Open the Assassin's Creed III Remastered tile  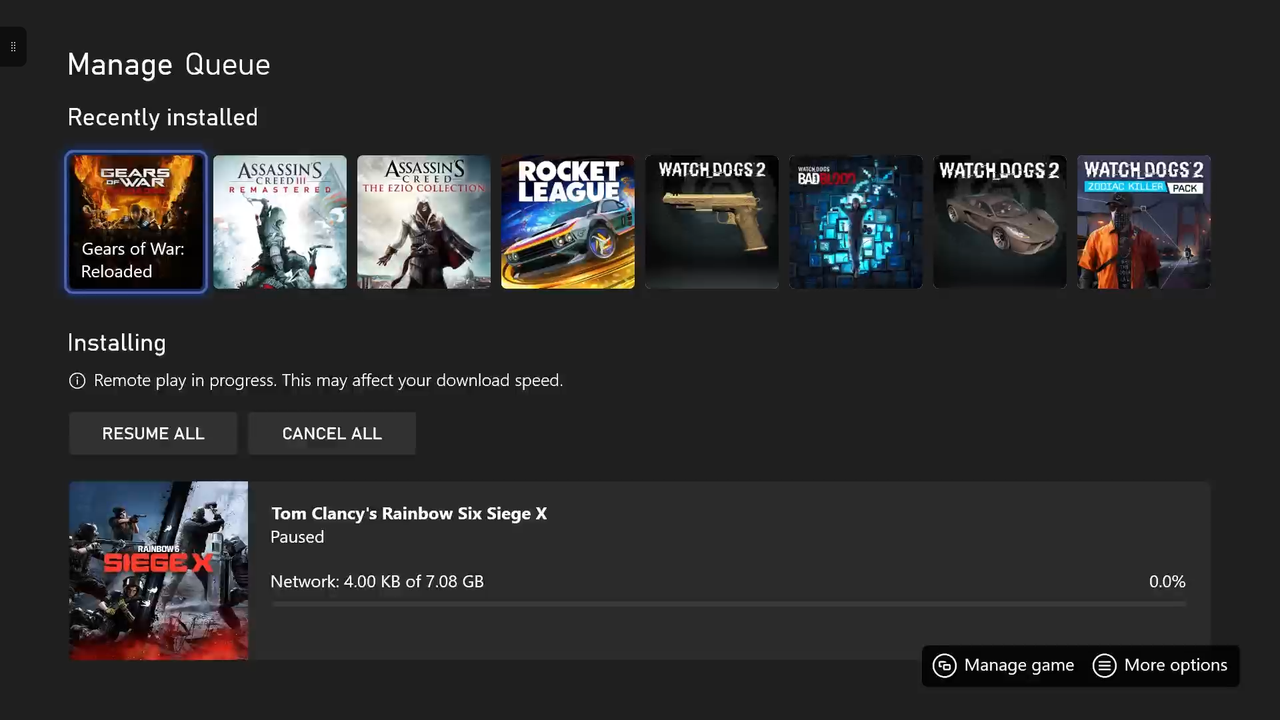[x=280, y=222]
